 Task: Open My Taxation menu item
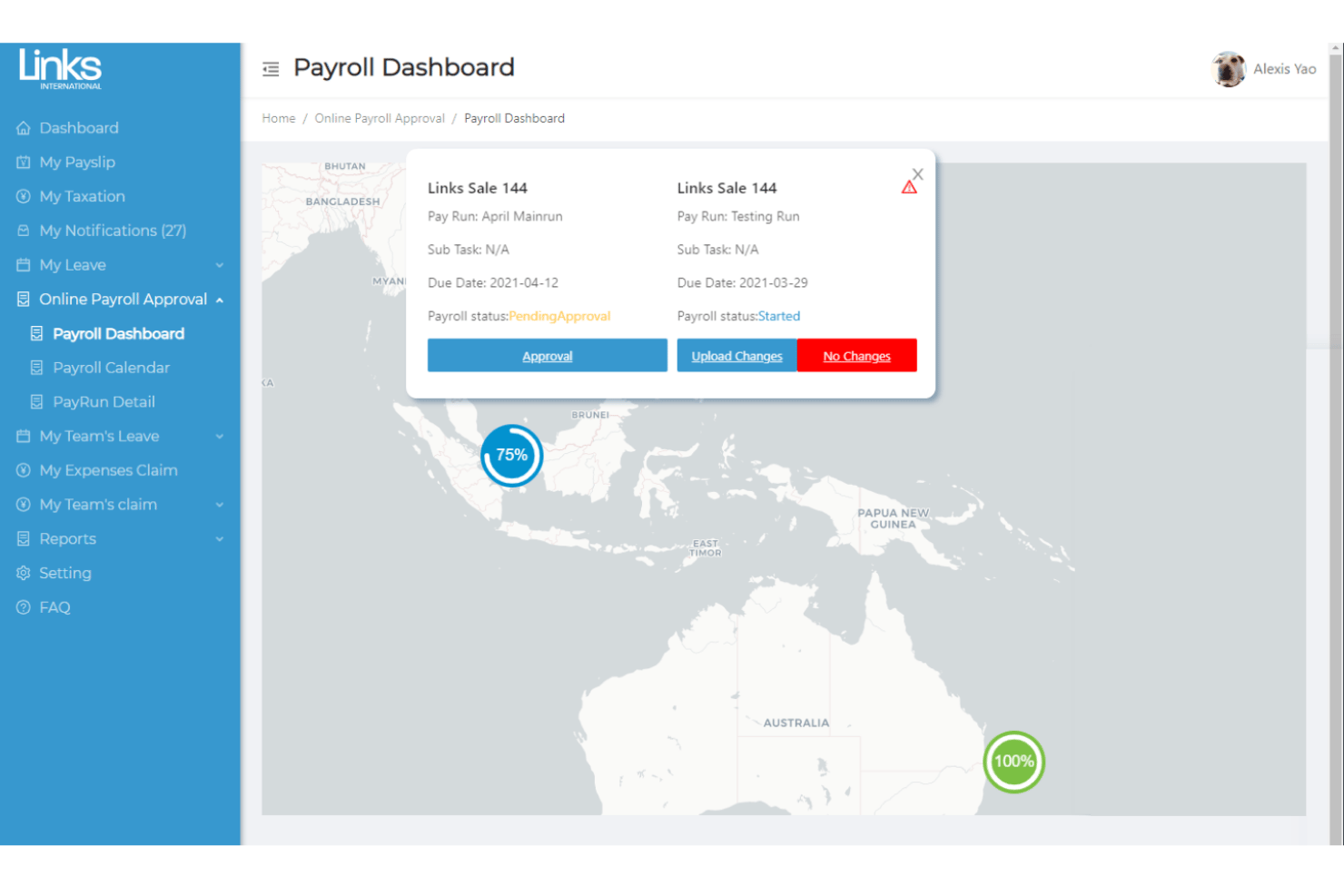click(83, 196)
